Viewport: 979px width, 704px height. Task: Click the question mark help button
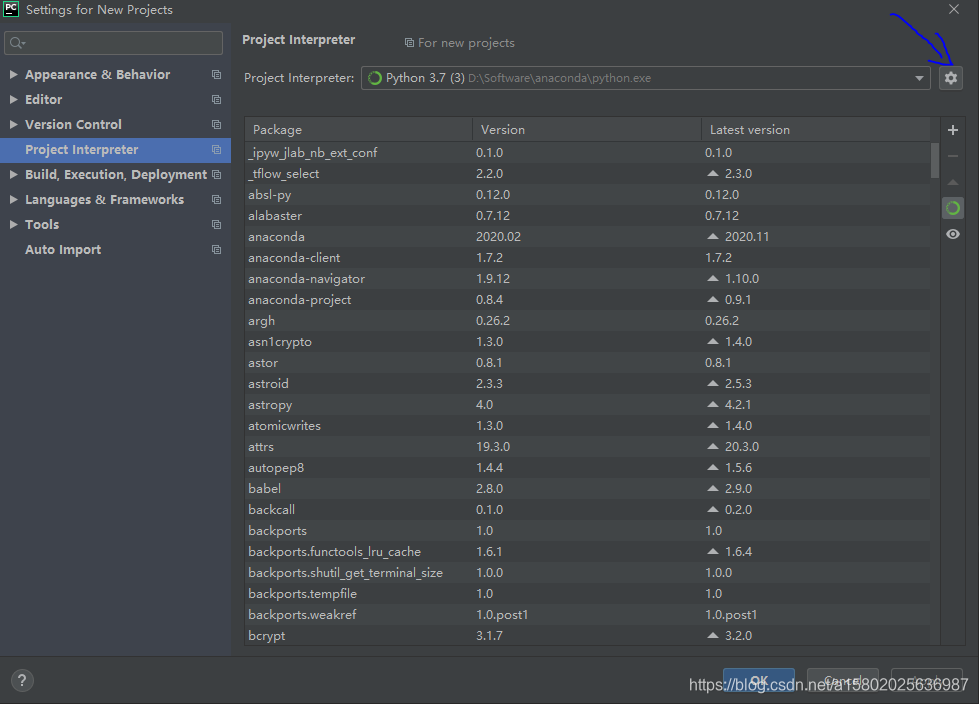tap(22, 680)
